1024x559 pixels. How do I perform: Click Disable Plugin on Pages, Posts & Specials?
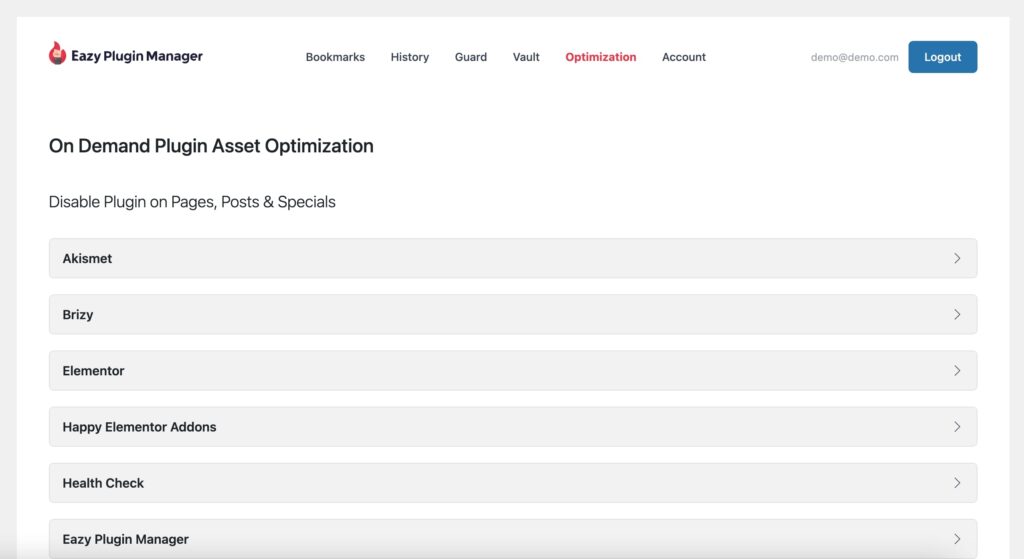coord(192,202)
